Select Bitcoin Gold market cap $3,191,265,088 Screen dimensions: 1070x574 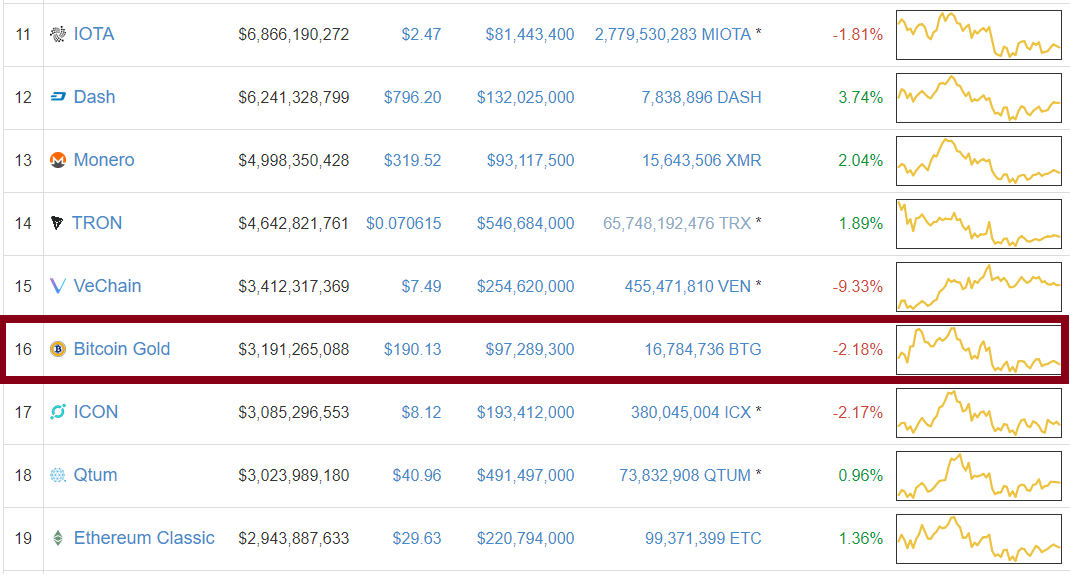click(x=293, y=349)
